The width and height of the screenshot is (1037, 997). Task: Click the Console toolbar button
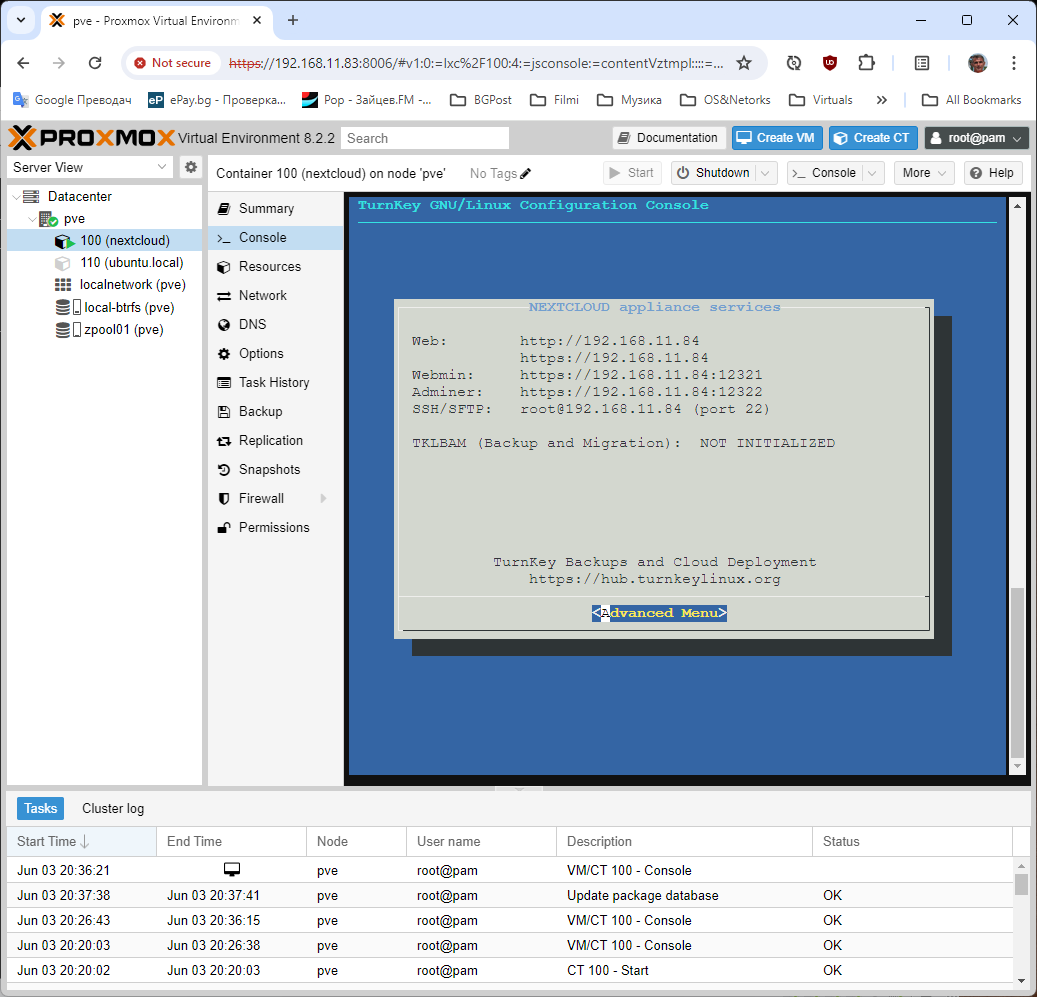click(x=825, y=173)
